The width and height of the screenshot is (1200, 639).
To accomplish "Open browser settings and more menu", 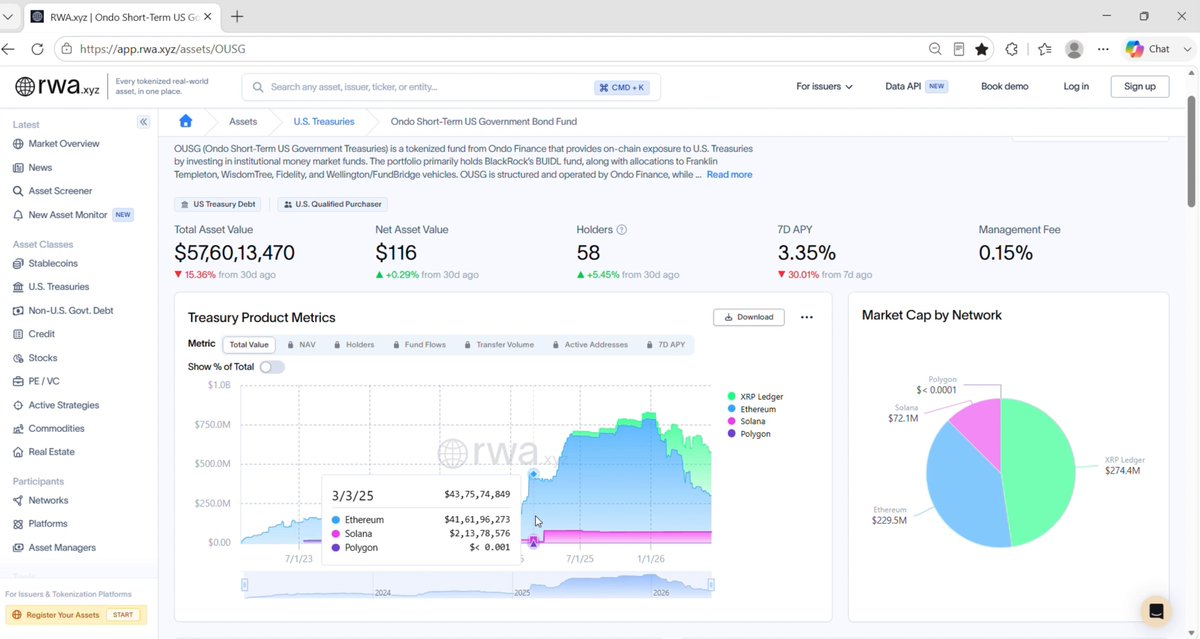I will coord(1103,48).
